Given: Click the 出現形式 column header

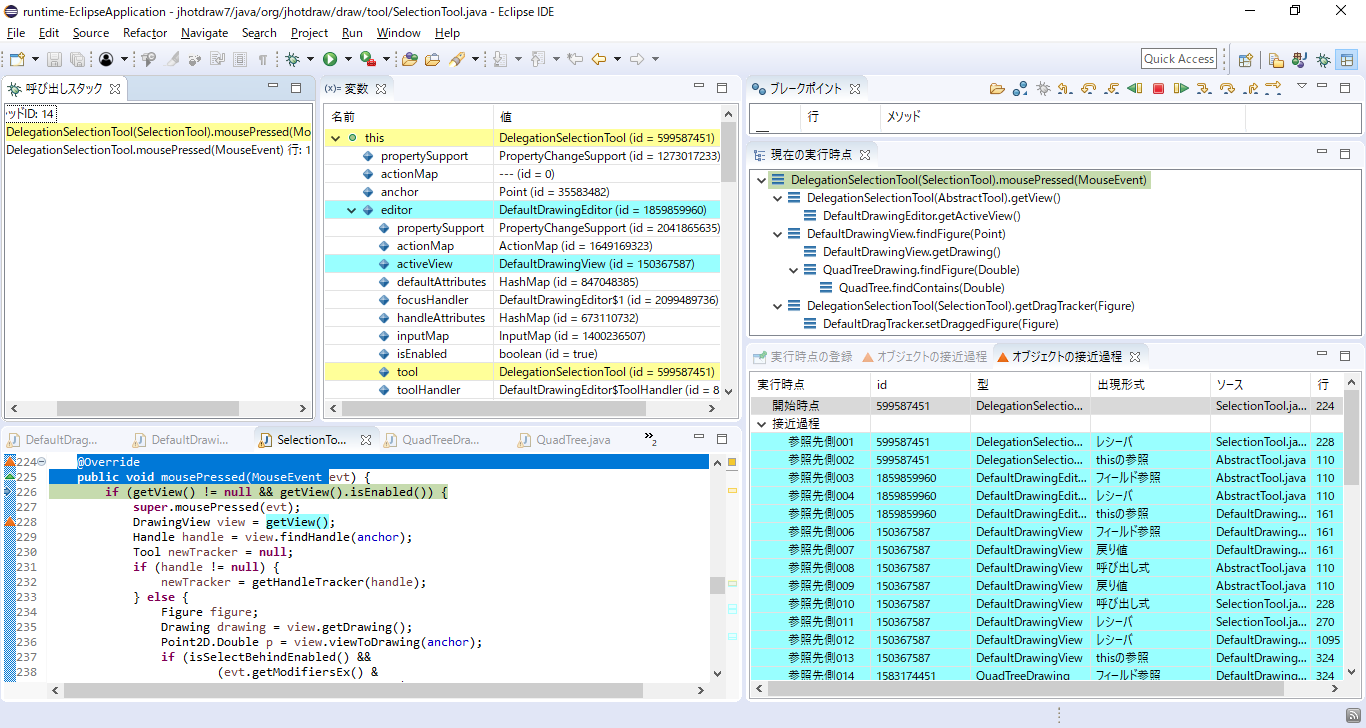Looking at the screenshot, I should tap(1149, 384).
